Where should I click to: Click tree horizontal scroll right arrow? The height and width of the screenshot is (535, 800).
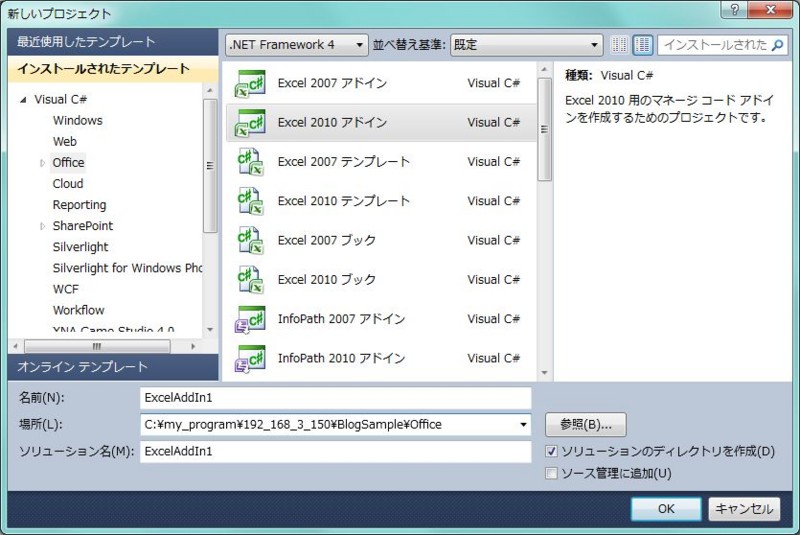(193, 346)
